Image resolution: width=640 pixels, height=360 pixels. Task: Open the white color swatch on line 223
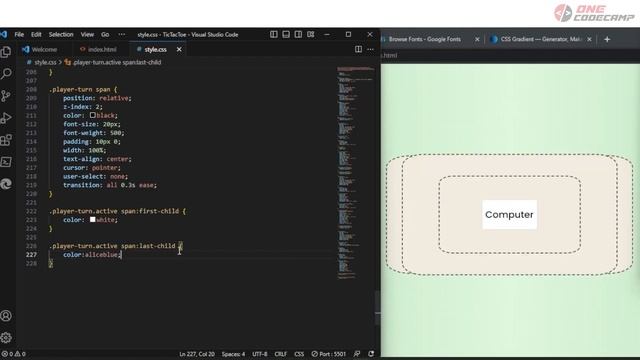click(93, 220)
